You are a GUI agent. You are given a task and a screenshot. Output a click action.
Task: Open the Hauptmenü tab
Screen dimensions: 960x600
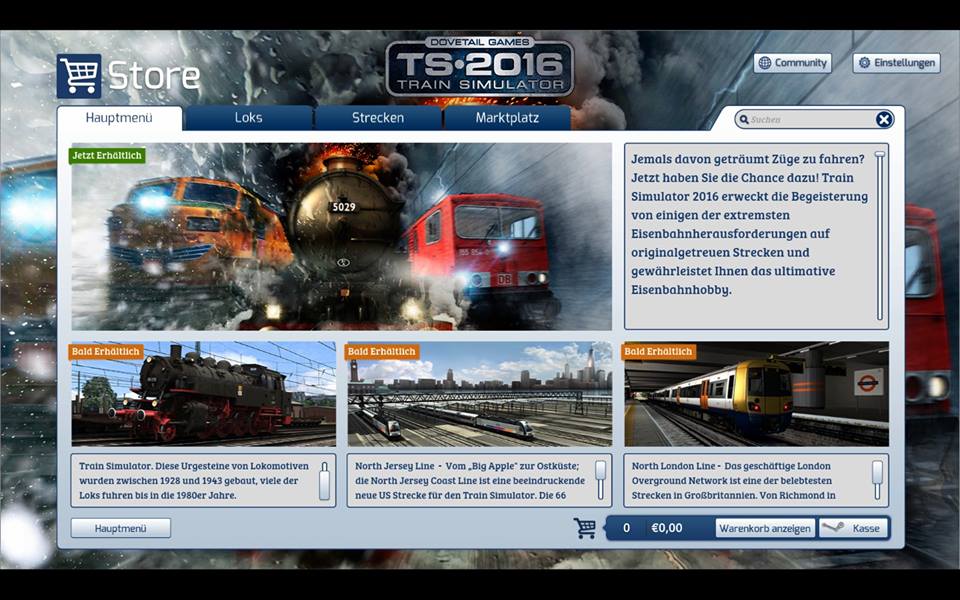119,118
